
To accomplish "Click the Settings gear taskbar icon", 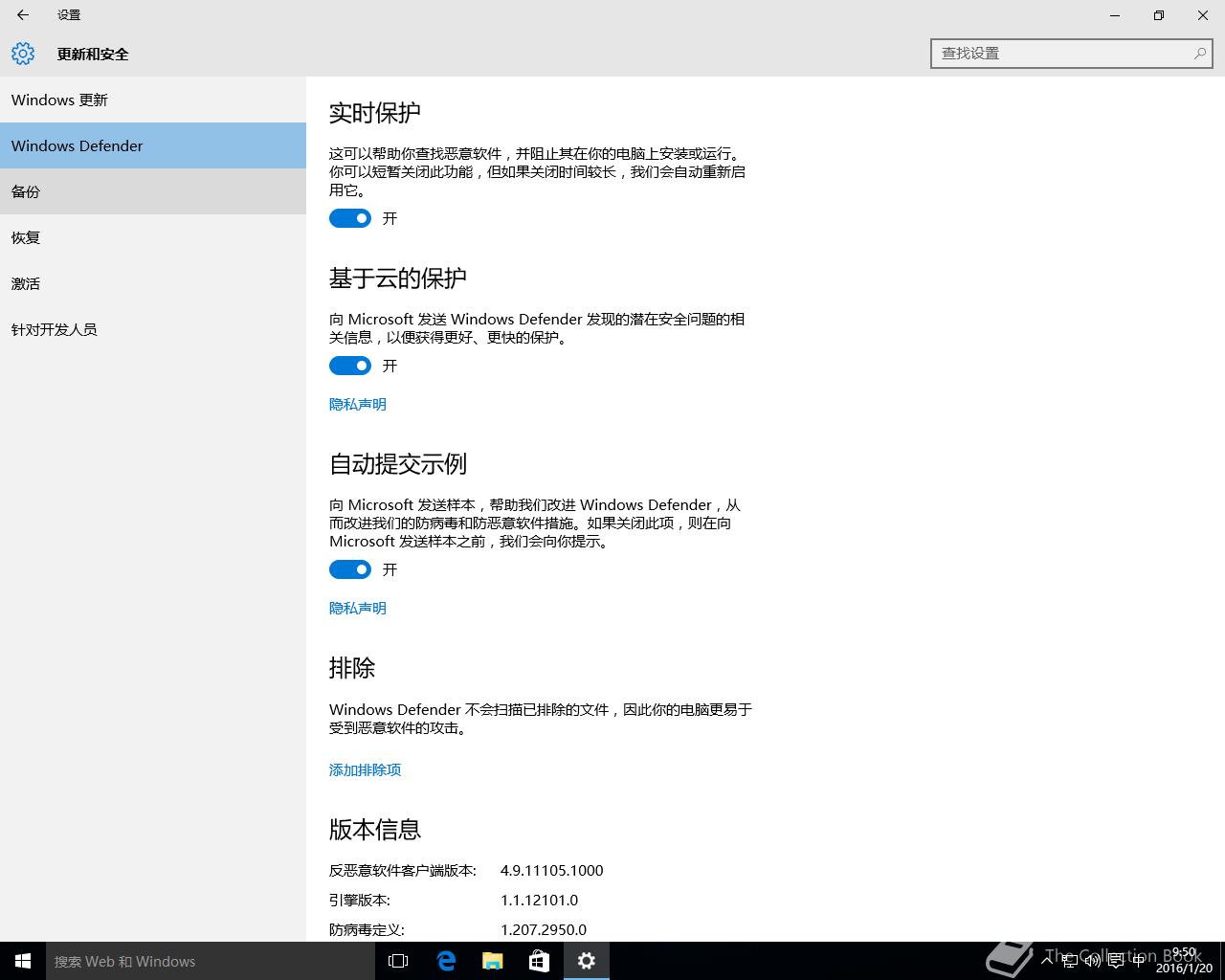I will (587, 961).
